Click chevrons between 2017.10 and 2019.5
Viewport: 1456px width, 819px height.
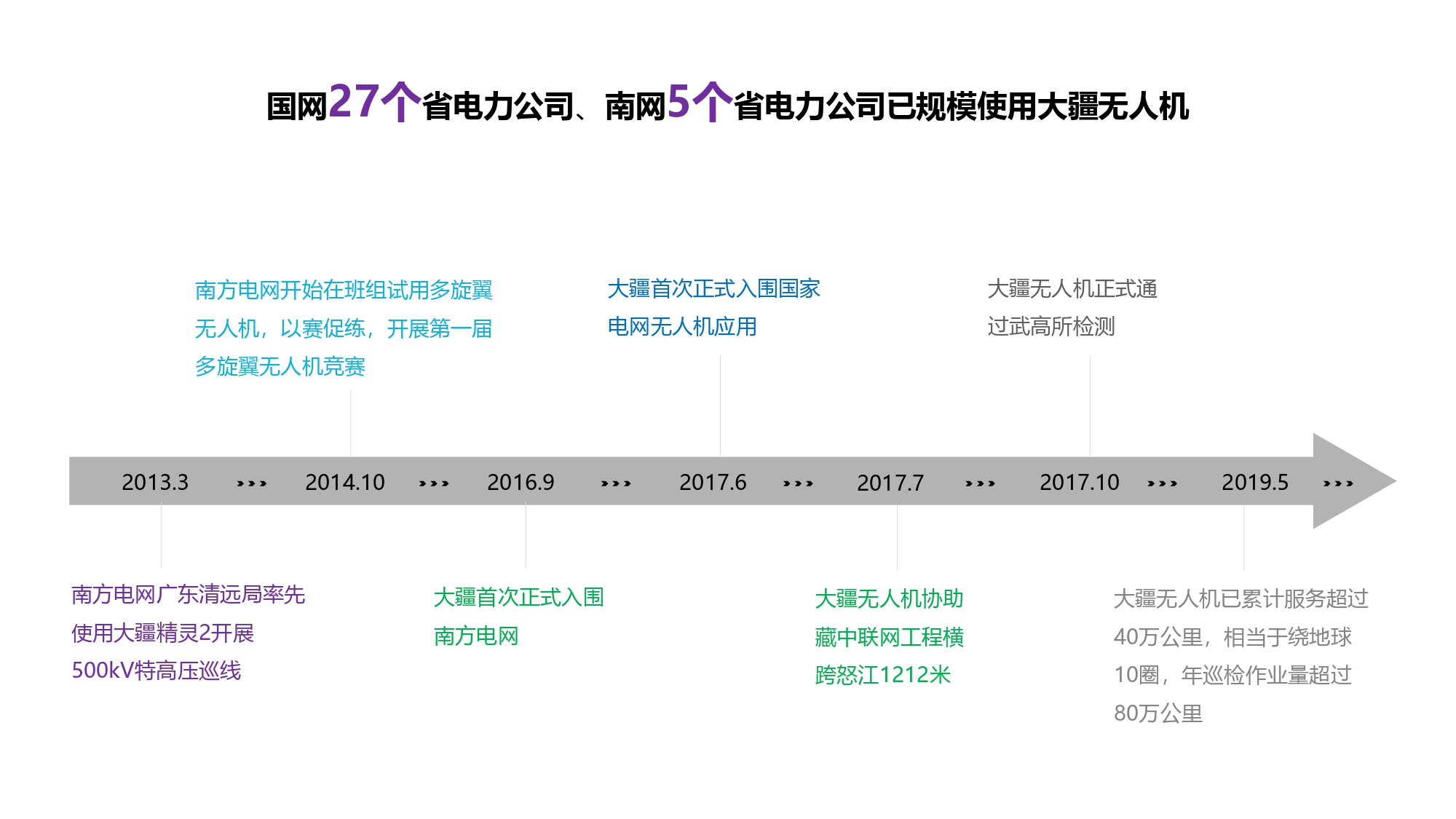pos(1162,483)
